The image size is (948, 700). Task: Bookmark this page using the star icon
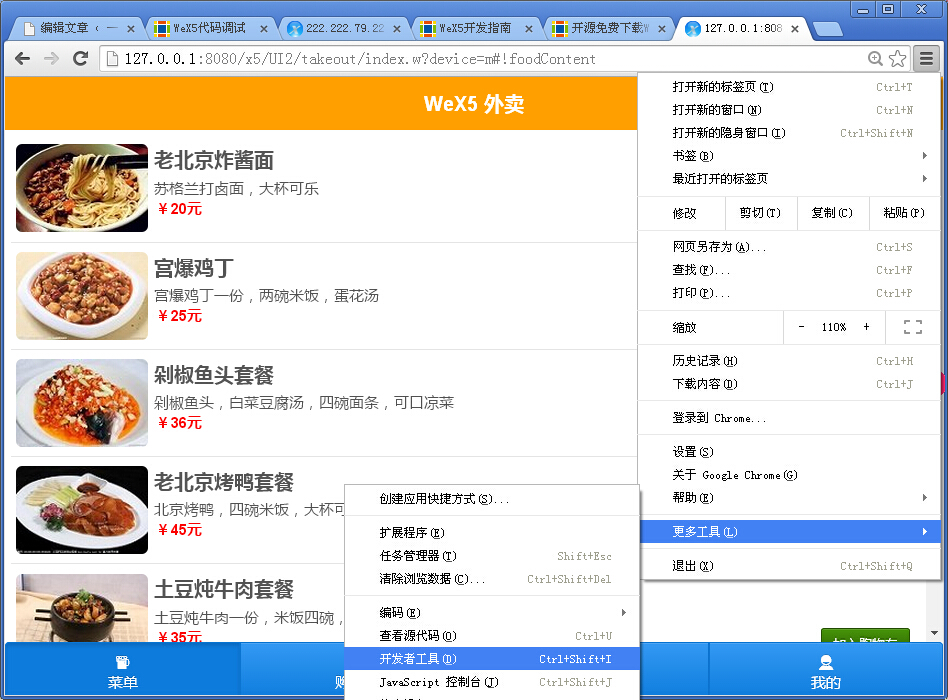(x=897, y=59)
